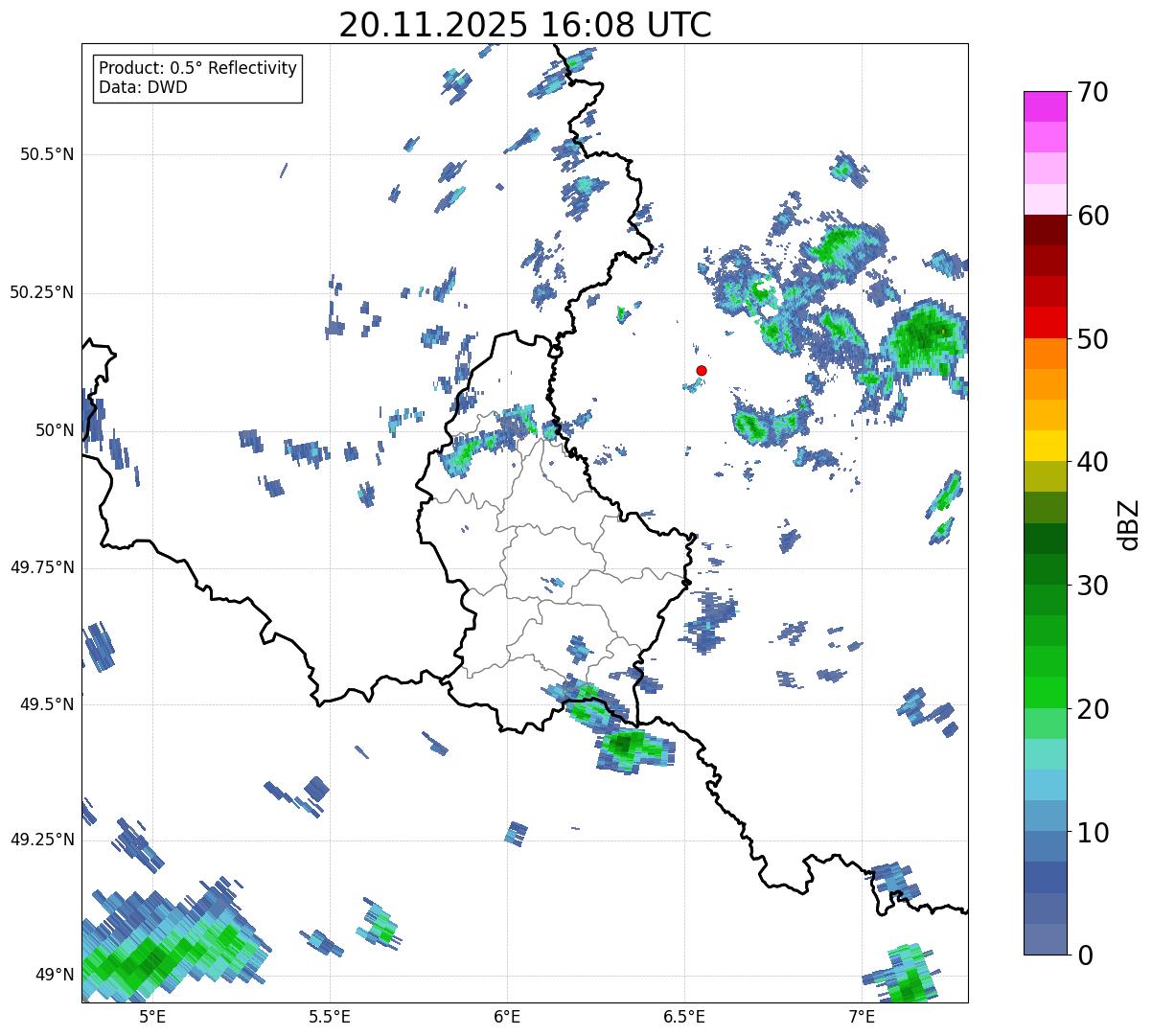The image size is (1152, 1036).
Task: Click the 50°N latitude tick label
Action: click(55, 430)
